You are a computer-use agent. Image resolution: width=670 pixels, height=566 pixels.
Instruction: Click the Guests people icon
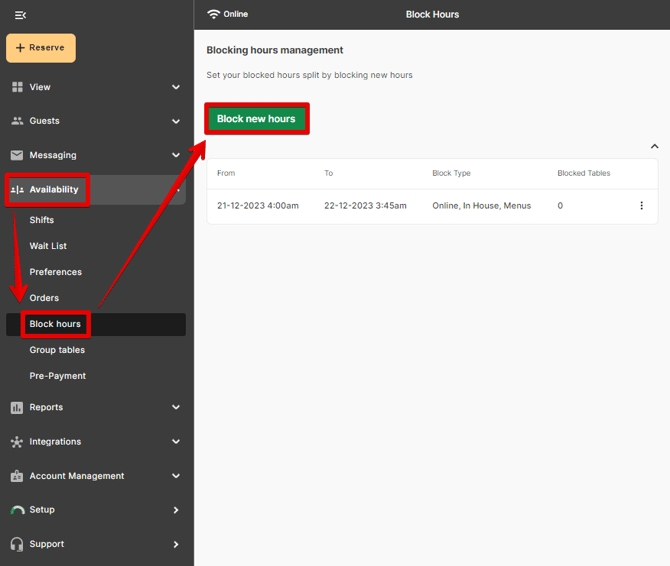pos(17,121)
